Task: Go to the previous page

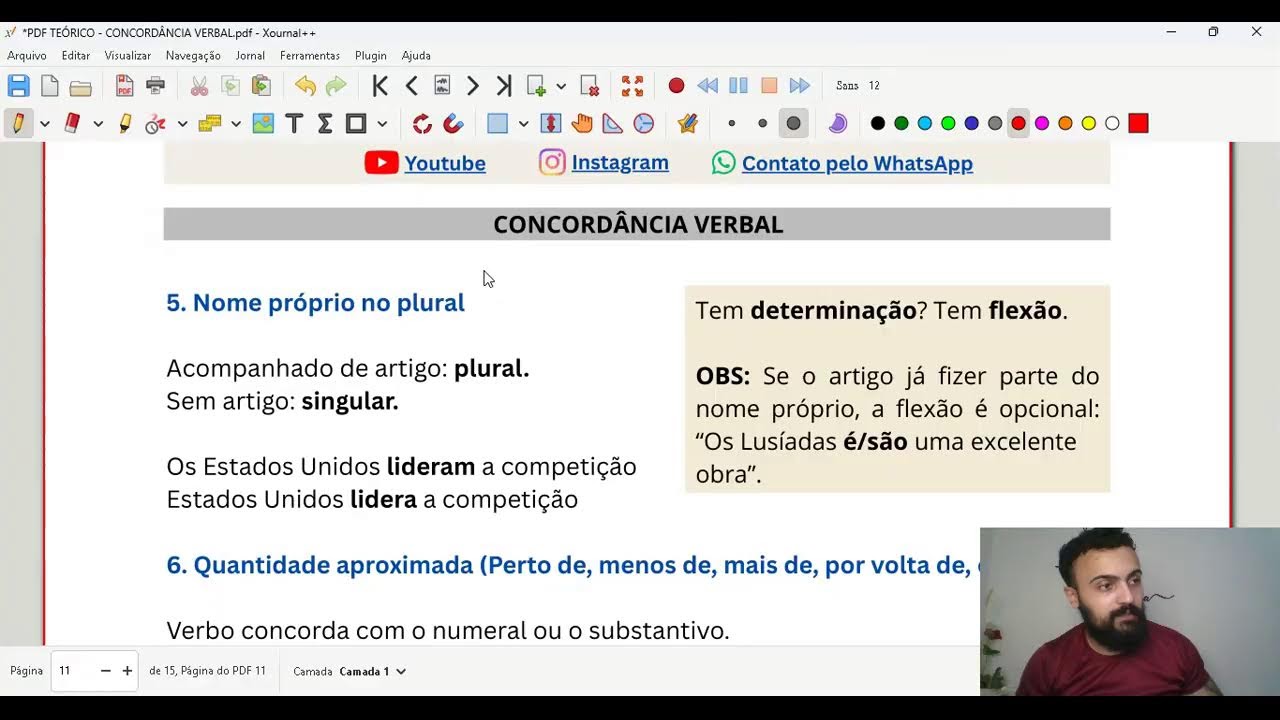Action: [411, 86]
